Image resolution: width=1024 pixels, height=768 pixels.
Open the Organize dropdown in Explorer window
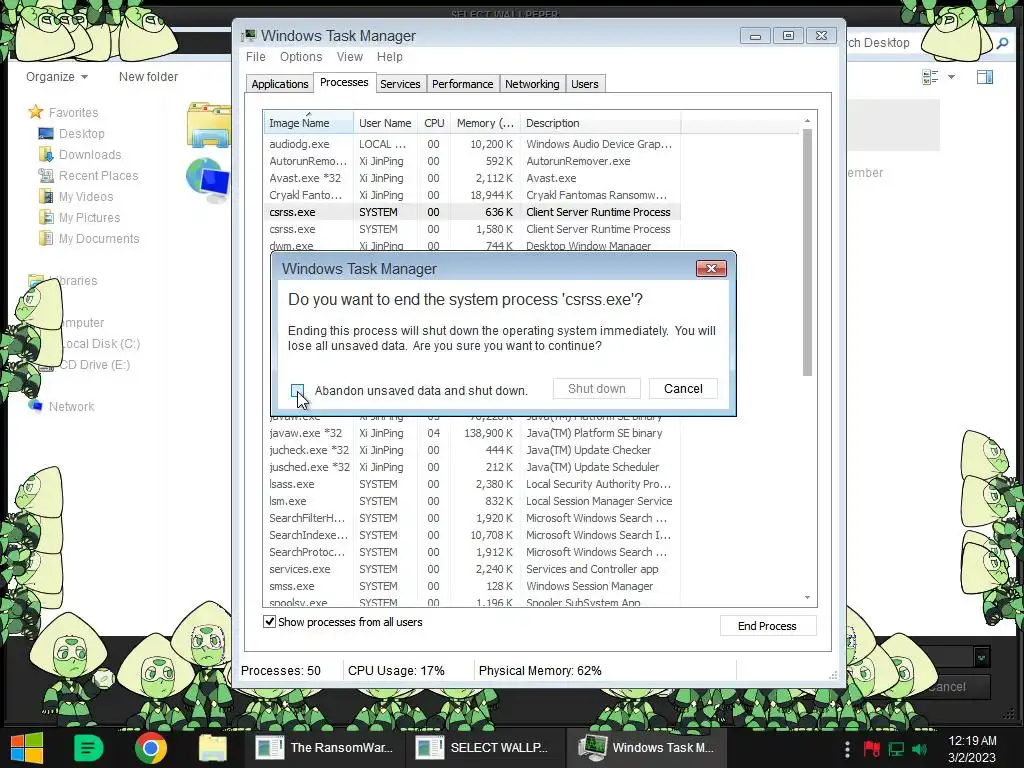pyautogui.click(x=56, y=76)
